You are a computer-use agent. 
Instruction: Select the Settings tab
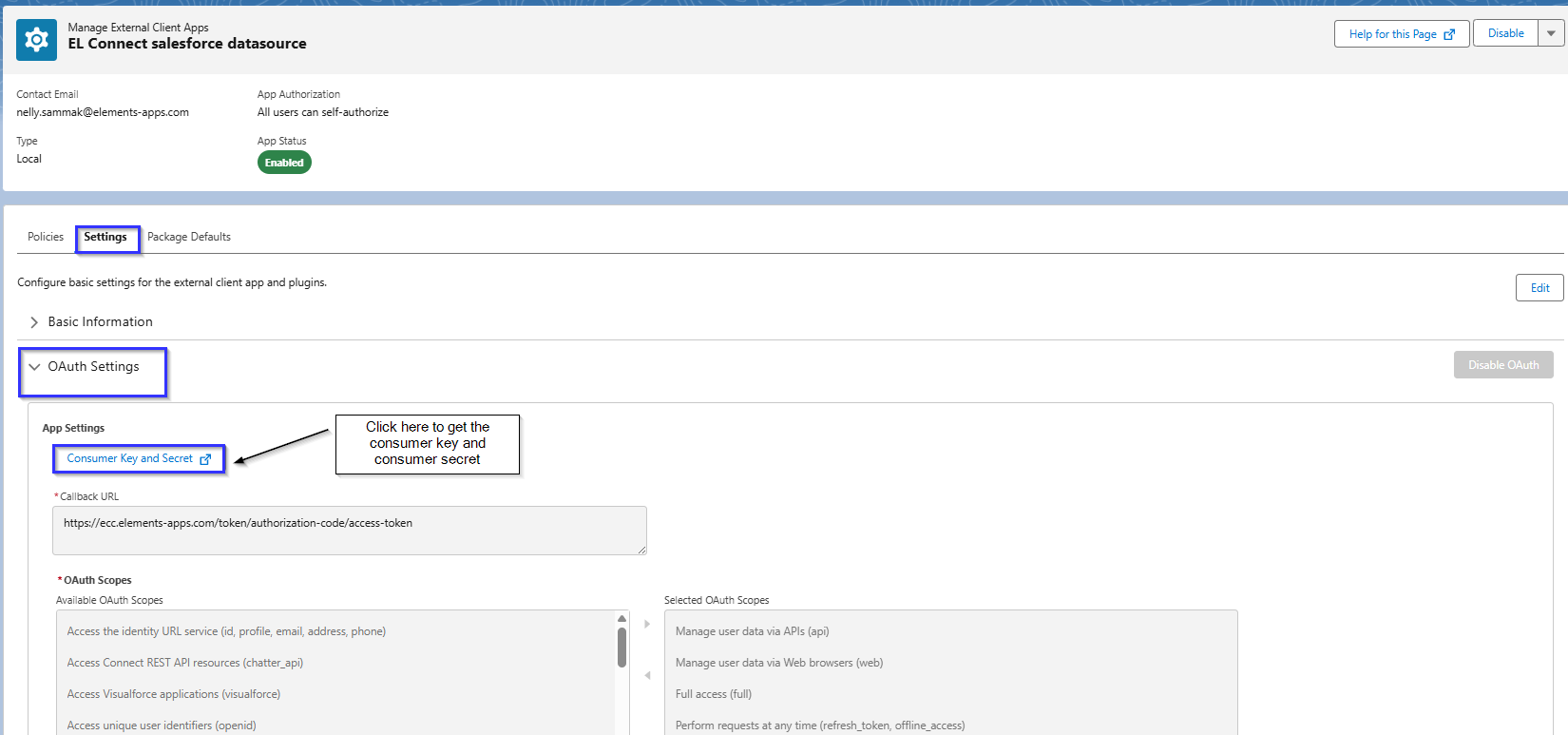pyautogui.click(x=105, y=237)
